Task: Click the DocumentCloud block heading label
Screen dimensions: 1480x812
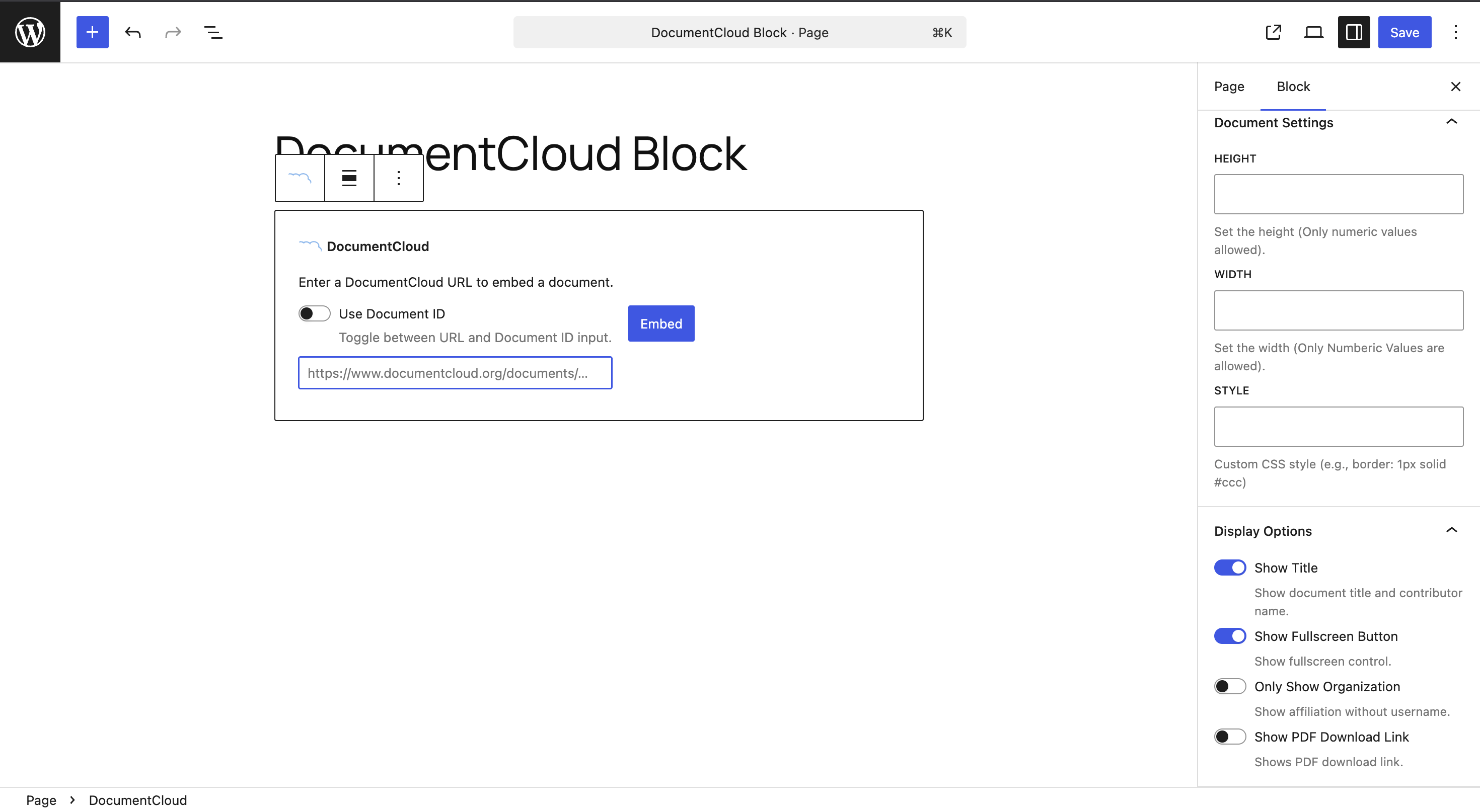Action: (378, 247)
